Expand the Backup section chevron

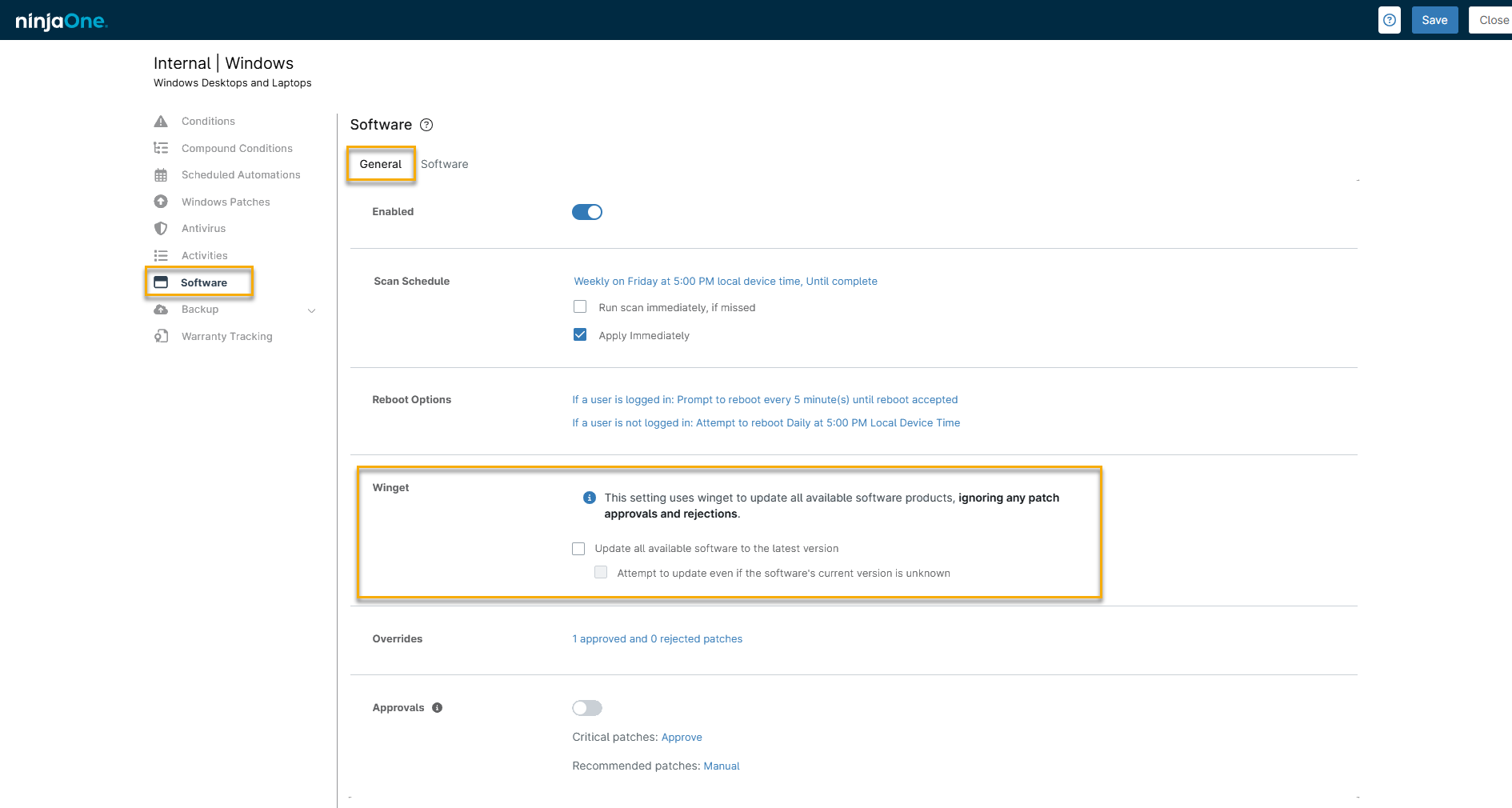pyautogui.click(x=312, y=310)
